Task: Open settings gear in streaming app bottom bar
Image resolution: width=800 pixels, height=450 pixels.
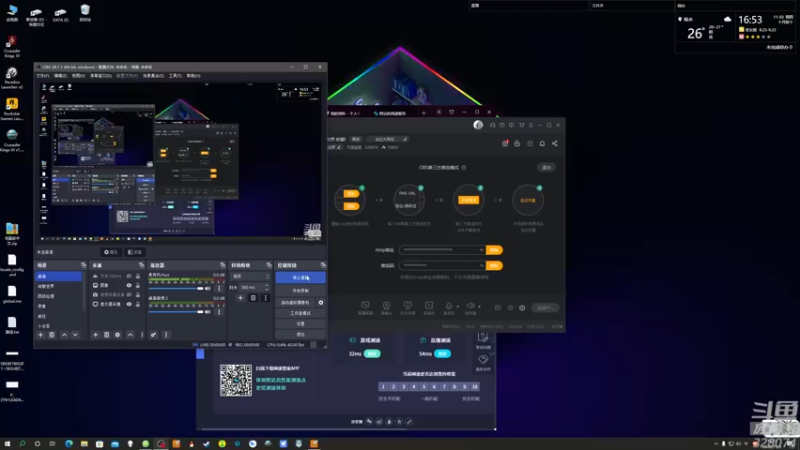Action: [x=522, y=308]
